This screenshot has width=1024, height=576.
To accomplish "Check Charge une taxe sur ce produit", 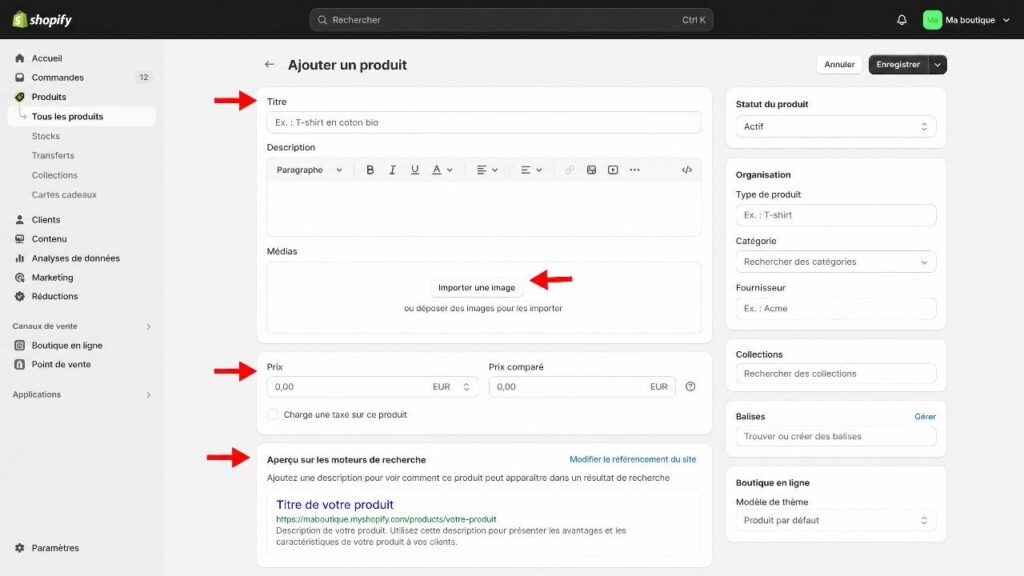I will (273, 415).
